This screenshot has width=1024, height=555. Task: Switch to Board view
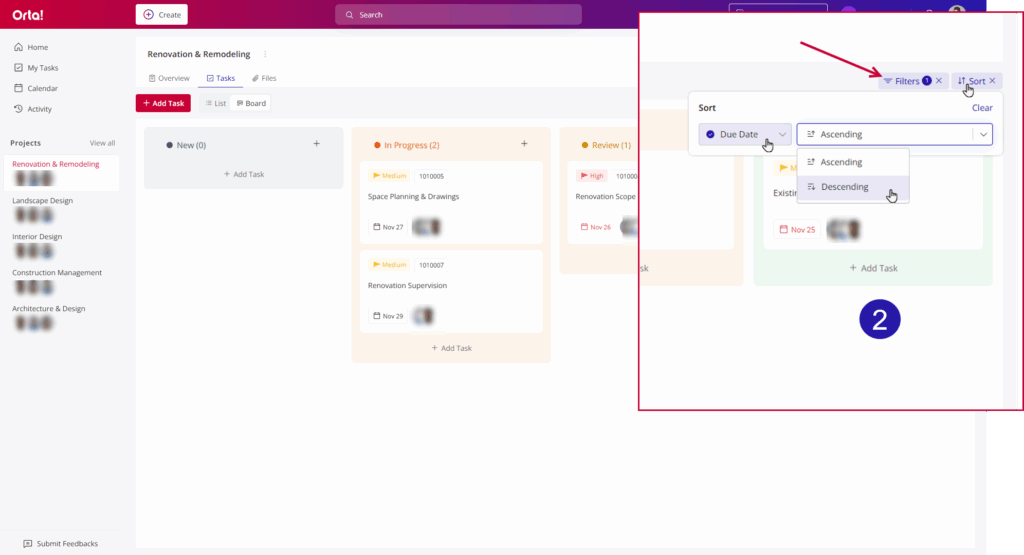[251, 103]
